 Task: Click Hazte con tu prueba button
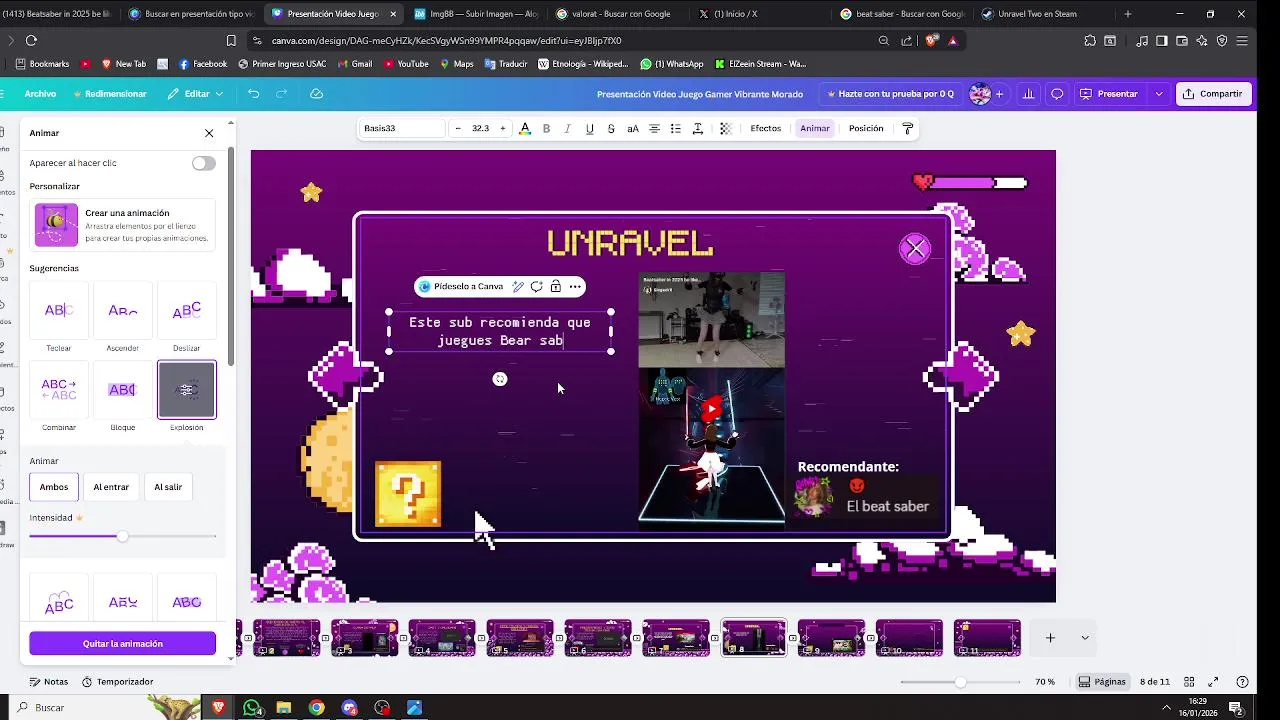click(889, 94)
